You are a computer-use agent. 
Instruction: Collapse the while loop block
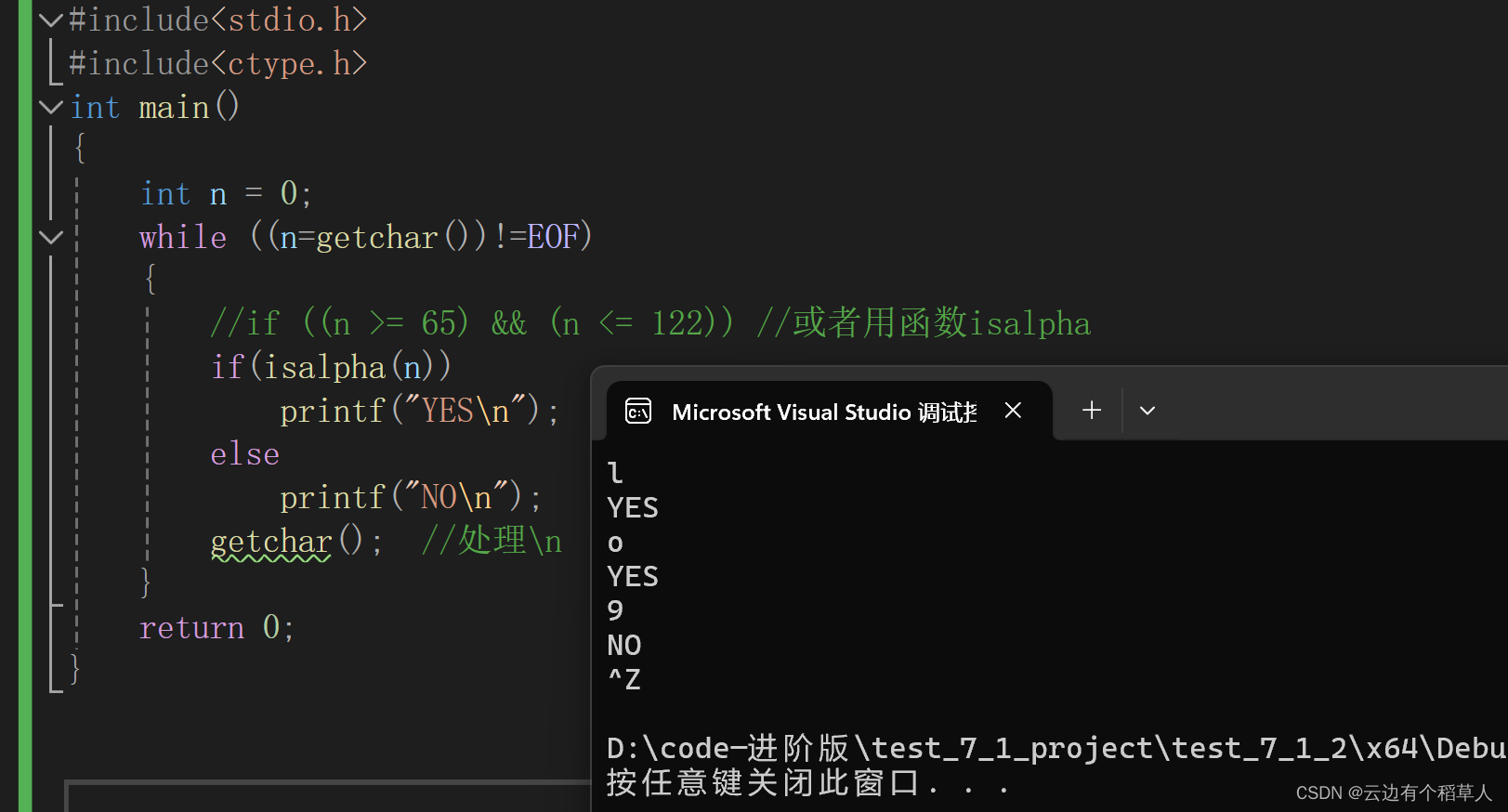pos(51,237)
